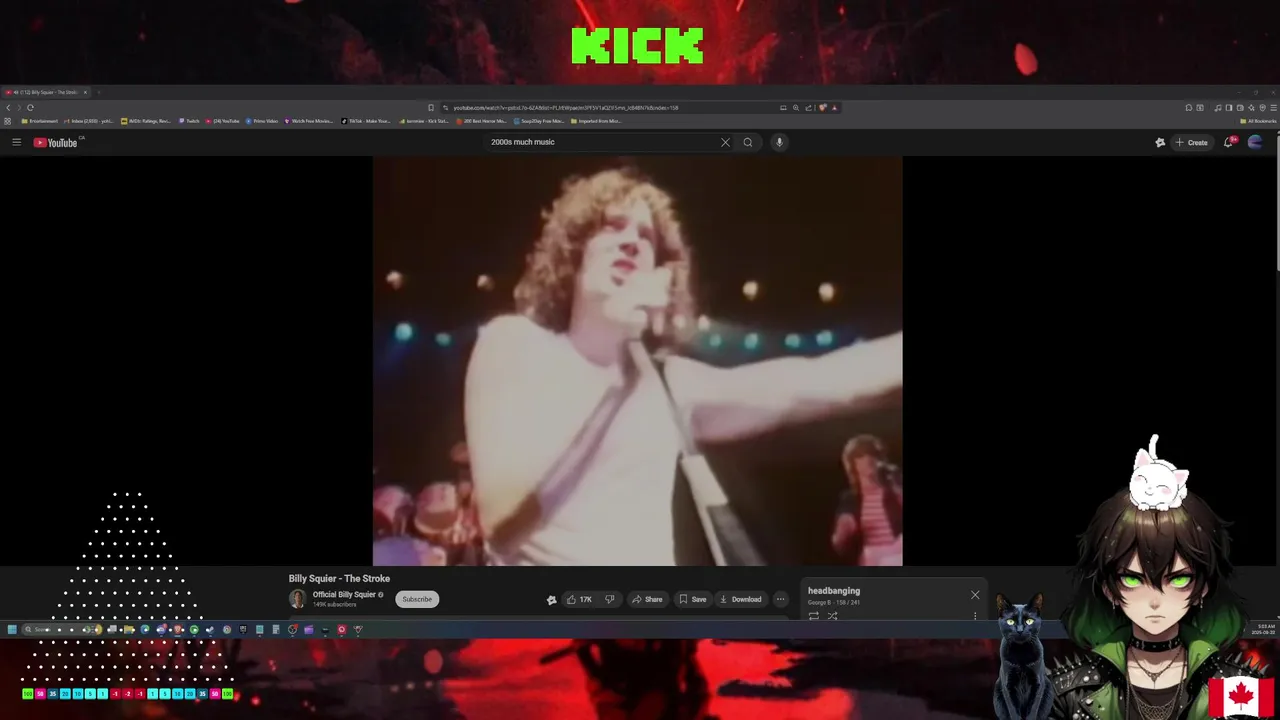Open more actions ellipsis beside Download
The width and height of the screenshot is (1280, 720).
(781, 599)
